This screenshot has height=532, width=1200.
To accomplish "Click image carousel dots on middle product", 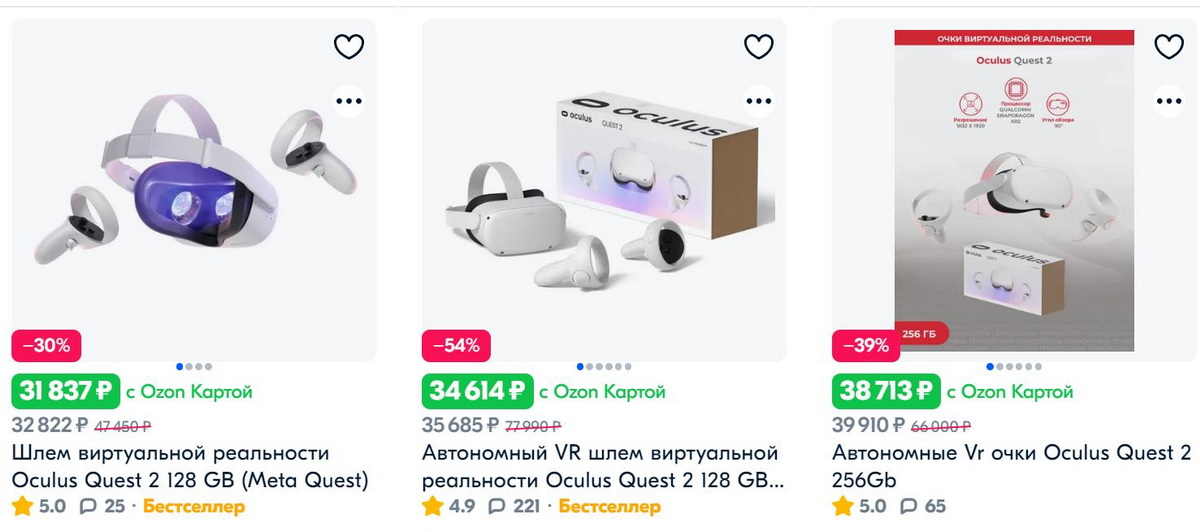I will click(x=604, y=367).
